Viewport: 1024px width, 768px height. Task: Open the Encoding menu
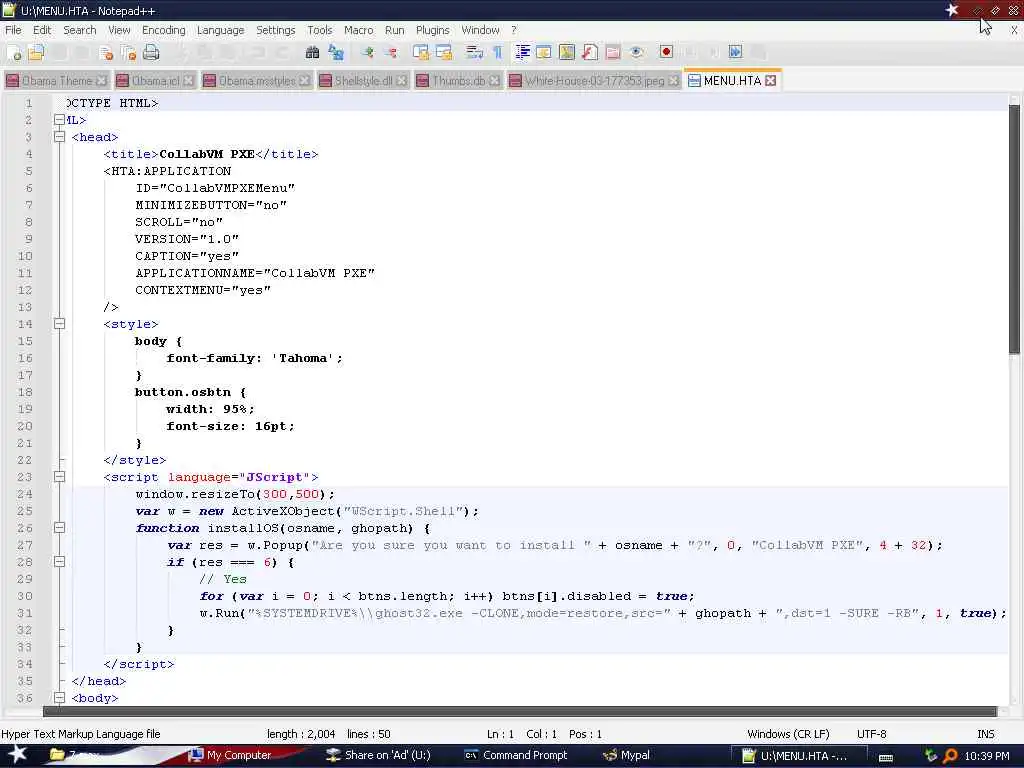[163, 30]
